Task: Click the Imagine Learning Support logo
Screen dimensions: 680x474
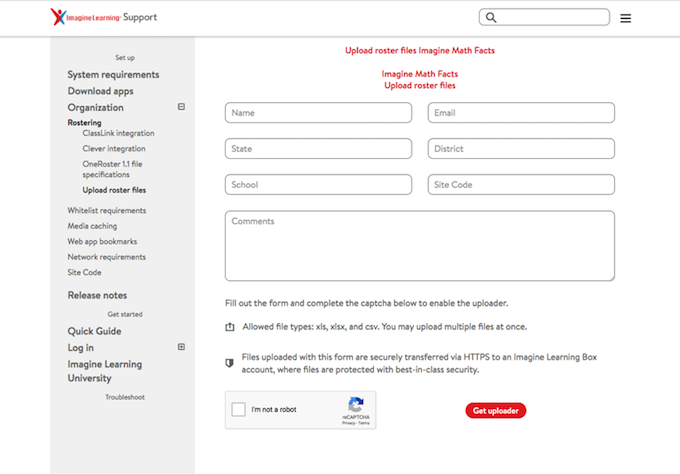Action: pos(104,17)
